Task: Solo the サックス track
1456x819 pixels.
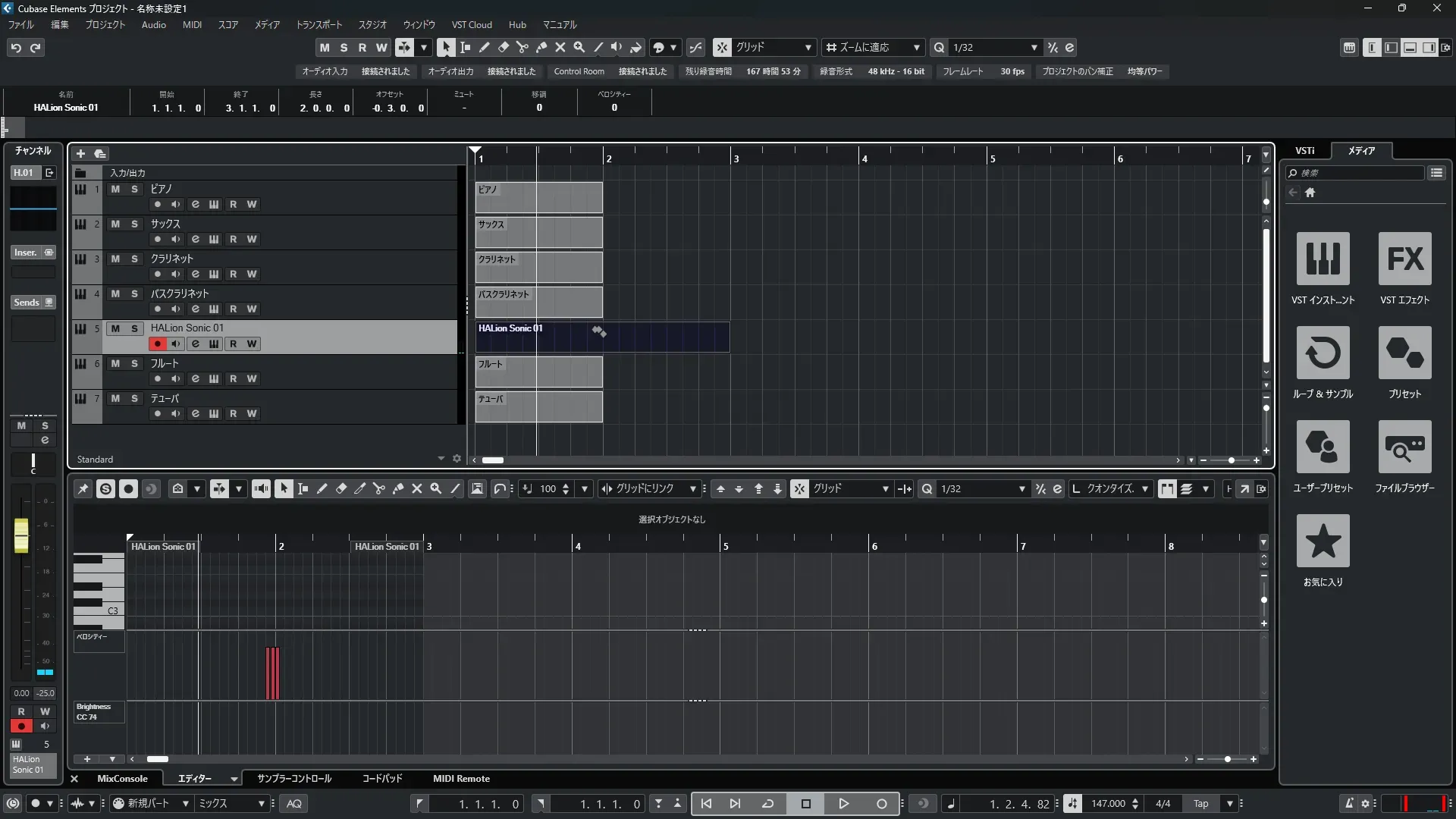Action: (x=134, y=224)
